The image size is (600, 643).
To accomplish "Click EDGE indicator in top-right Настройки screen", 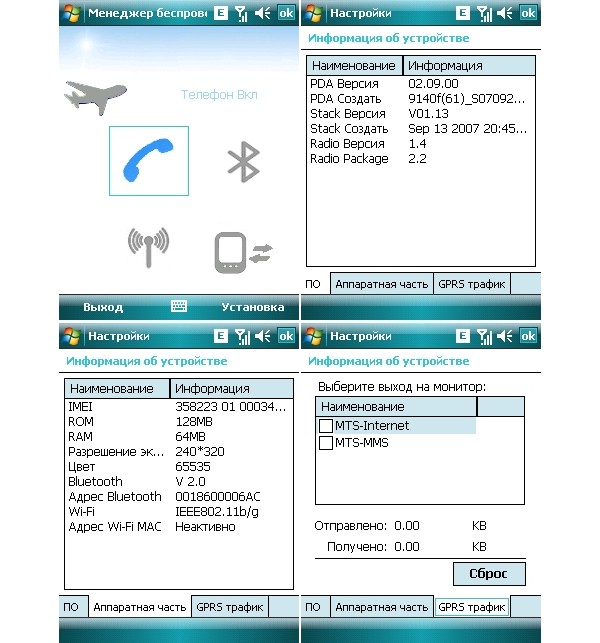I will click(x=463, y=13).
